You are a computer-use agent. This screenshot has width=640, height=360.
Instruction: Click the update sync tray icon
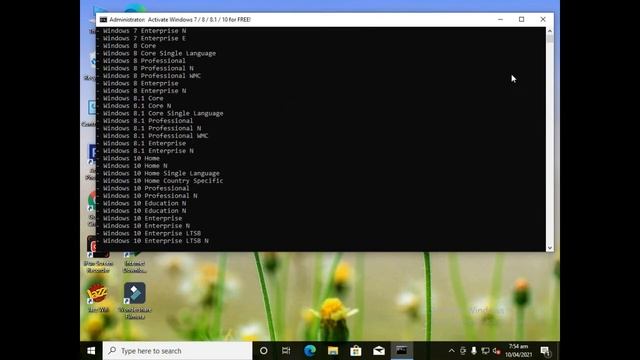(x=463, y=351)
